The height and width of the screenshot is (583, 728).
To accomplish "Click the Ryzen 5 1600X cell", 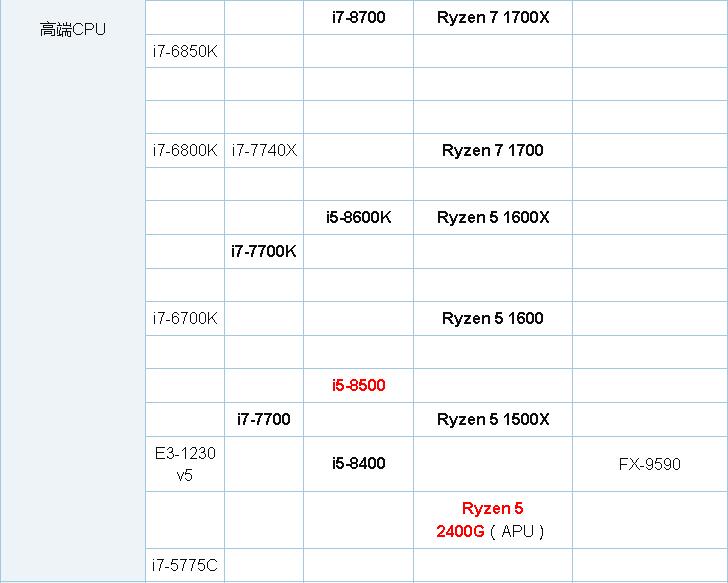I will tap(492, 217).
